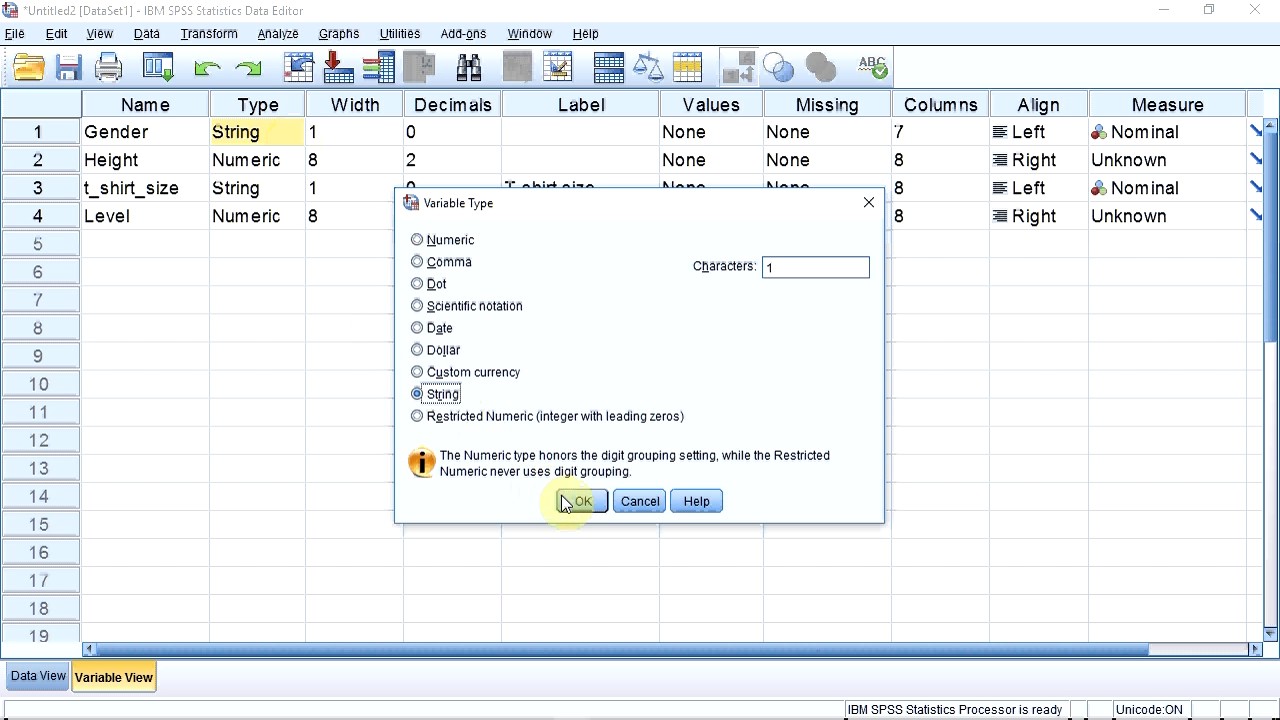
Task: Weight cases balance scale icon
Action: [649, 68]
